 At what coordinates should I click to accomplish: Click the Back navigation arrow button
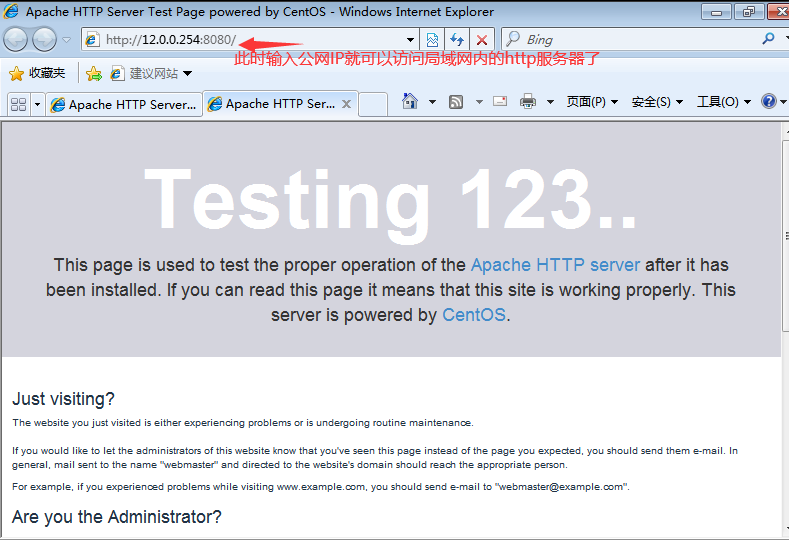(16, 39)
